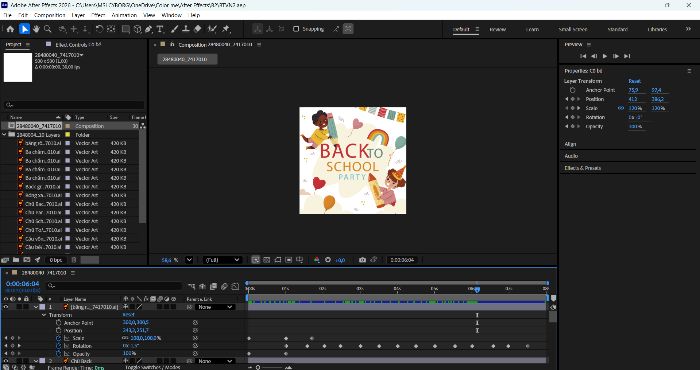Select the Zoom magnifier tool

47,29
